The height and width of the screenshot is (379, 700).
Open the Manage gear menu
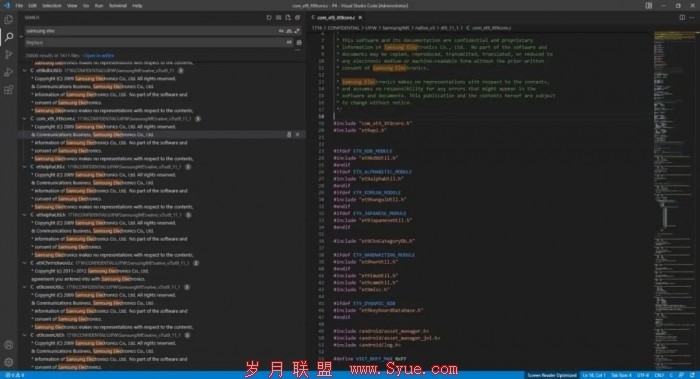click(8, 362)
